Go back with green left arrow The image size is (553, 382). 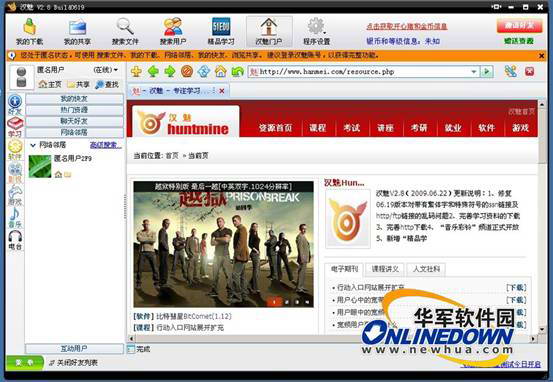tap(153, 72)
